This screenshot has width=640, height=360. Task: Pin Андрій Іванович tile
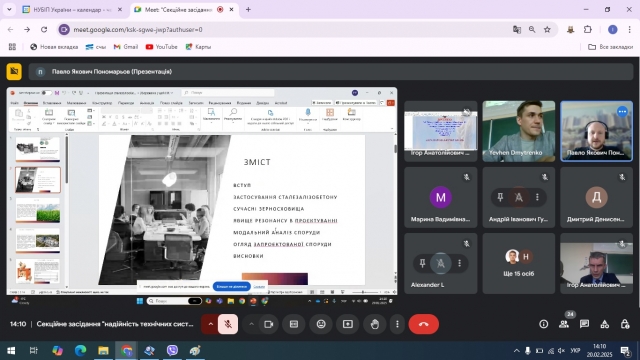pos(500,197)
